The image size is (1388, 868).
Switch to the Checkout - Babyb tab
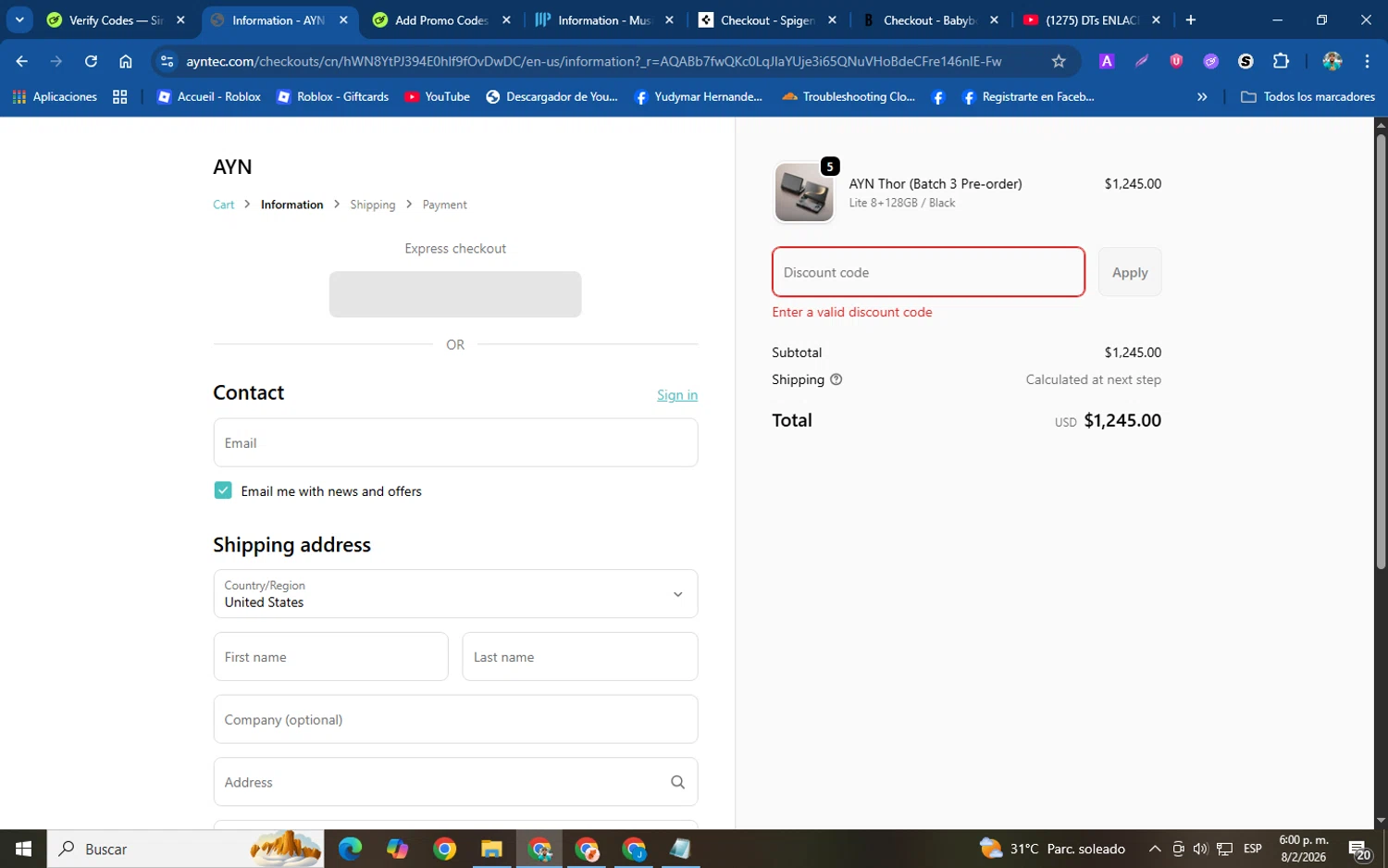930,19
